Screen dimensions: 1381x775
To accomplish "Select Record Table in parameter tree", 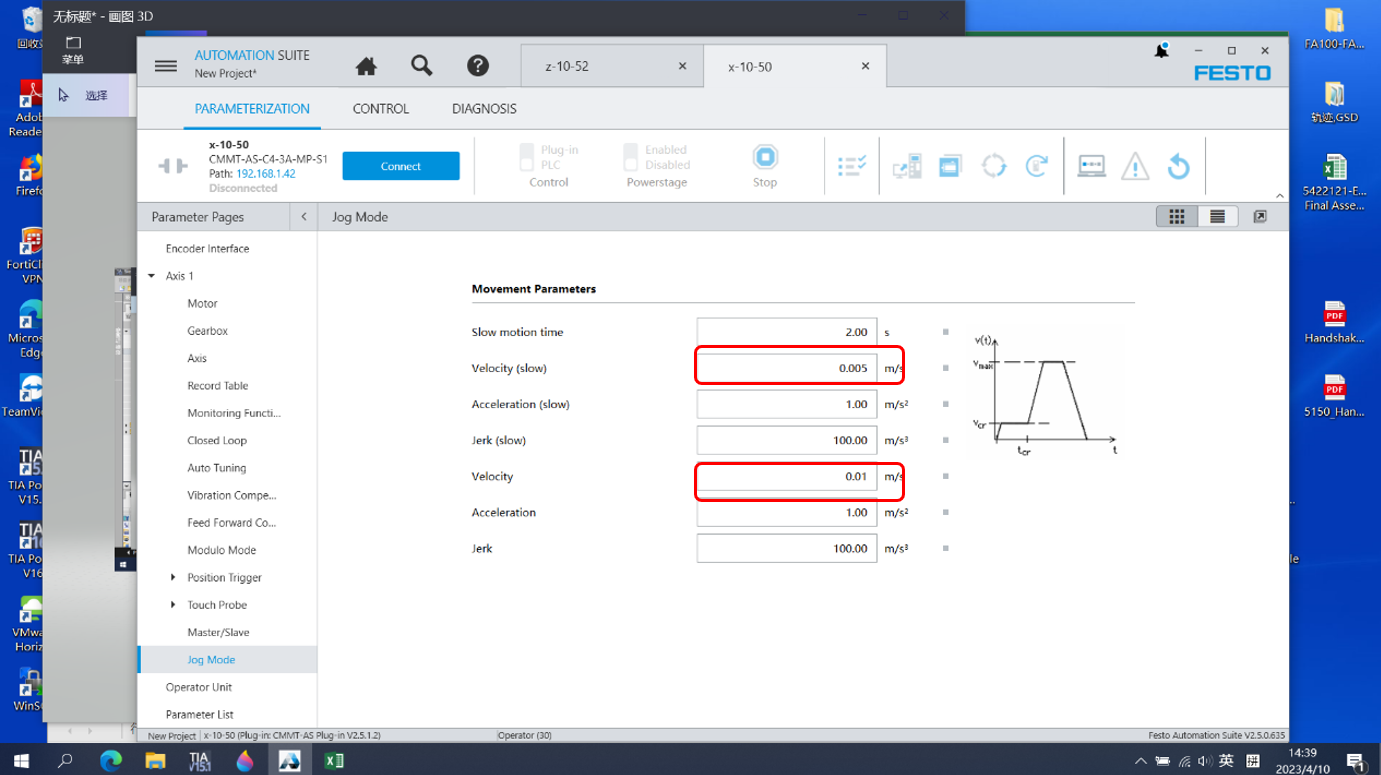I will pyautogui.click(x=217, y=386).
